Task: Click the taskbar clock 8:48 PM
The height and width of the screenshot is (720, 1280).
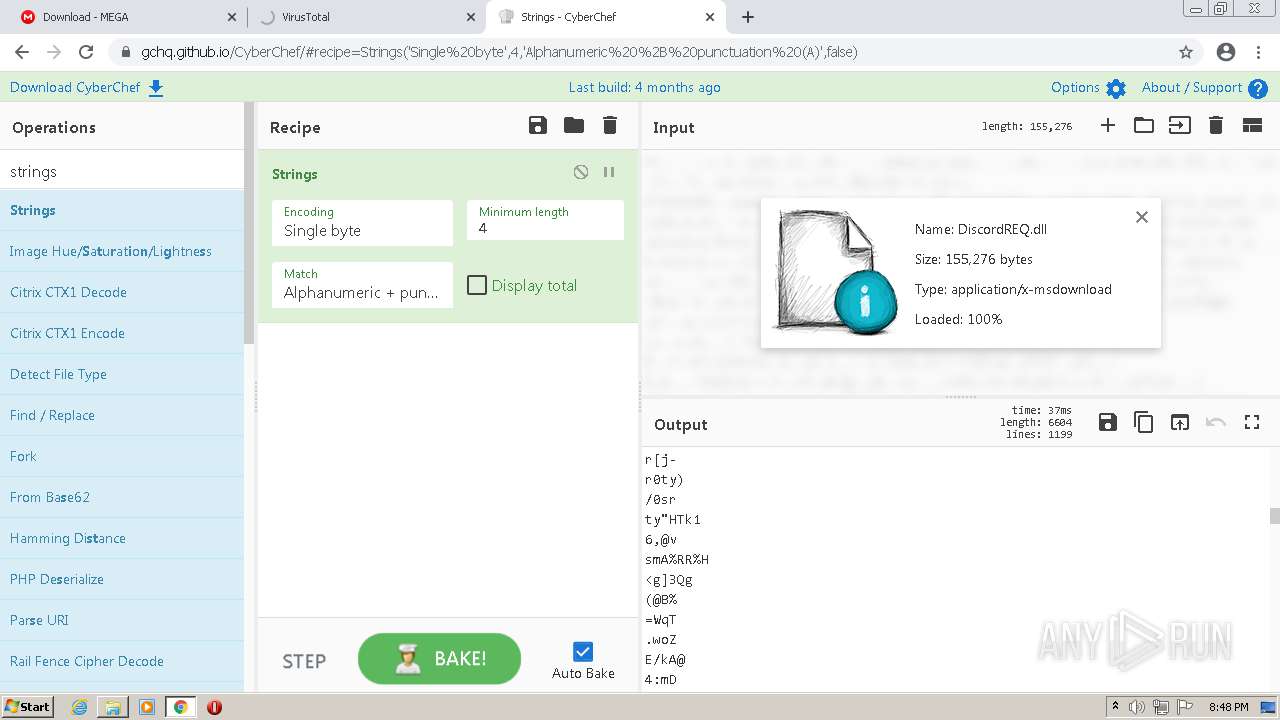Action: coord(1228,707)
